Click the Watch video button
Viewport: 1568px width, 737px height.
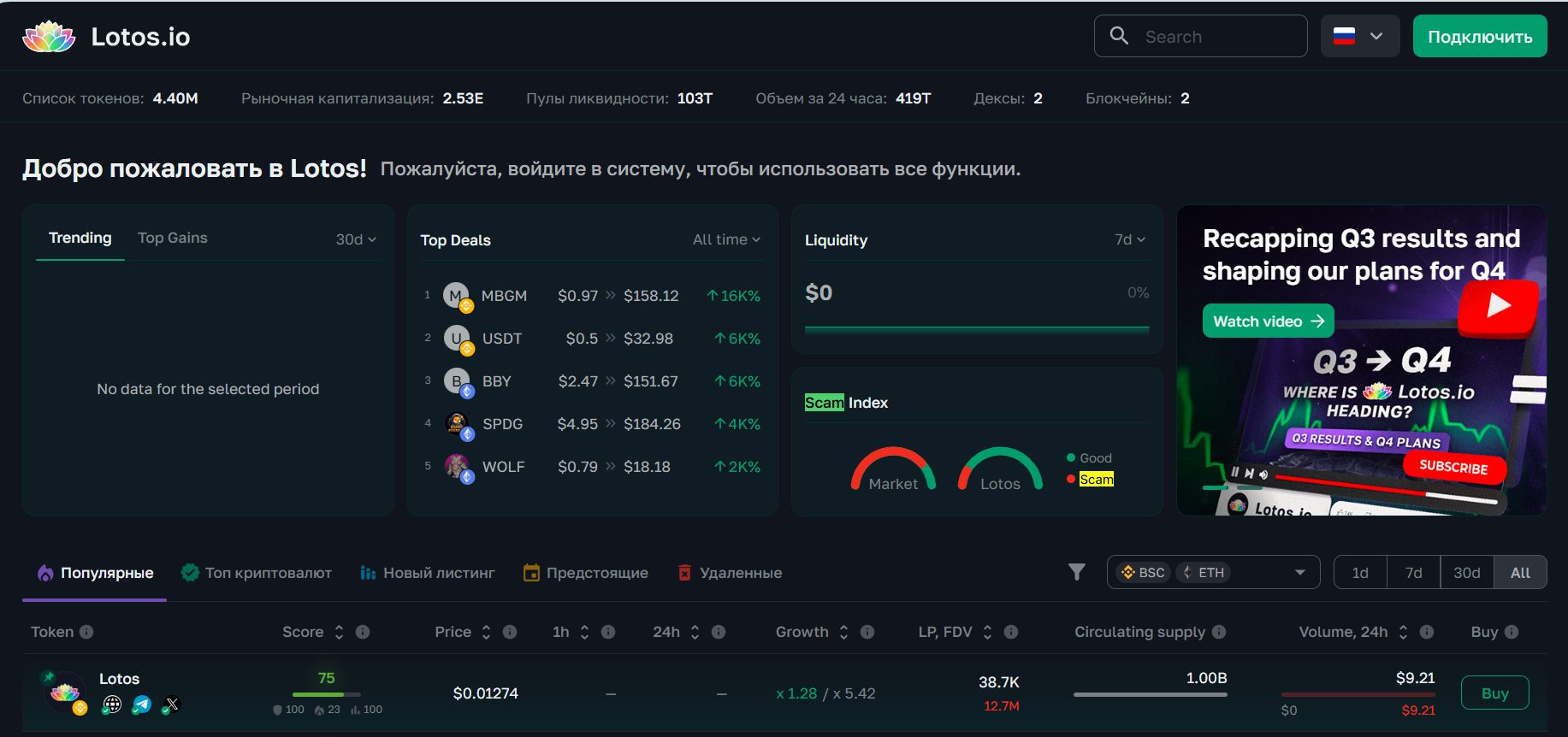coord(1269,321)
